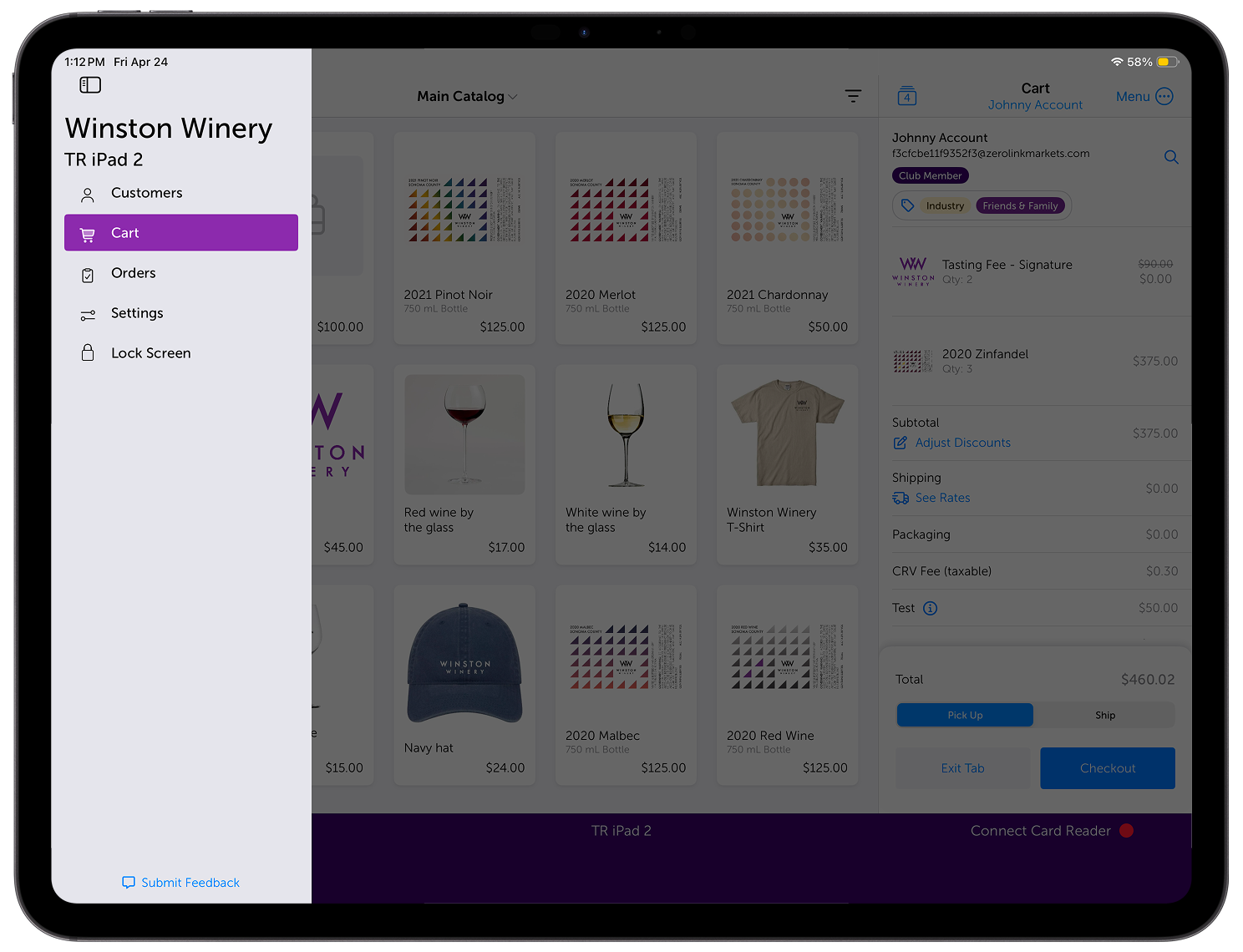
Task: Open the Johnny Account cart selector
Action: [x=1035, y=104]
